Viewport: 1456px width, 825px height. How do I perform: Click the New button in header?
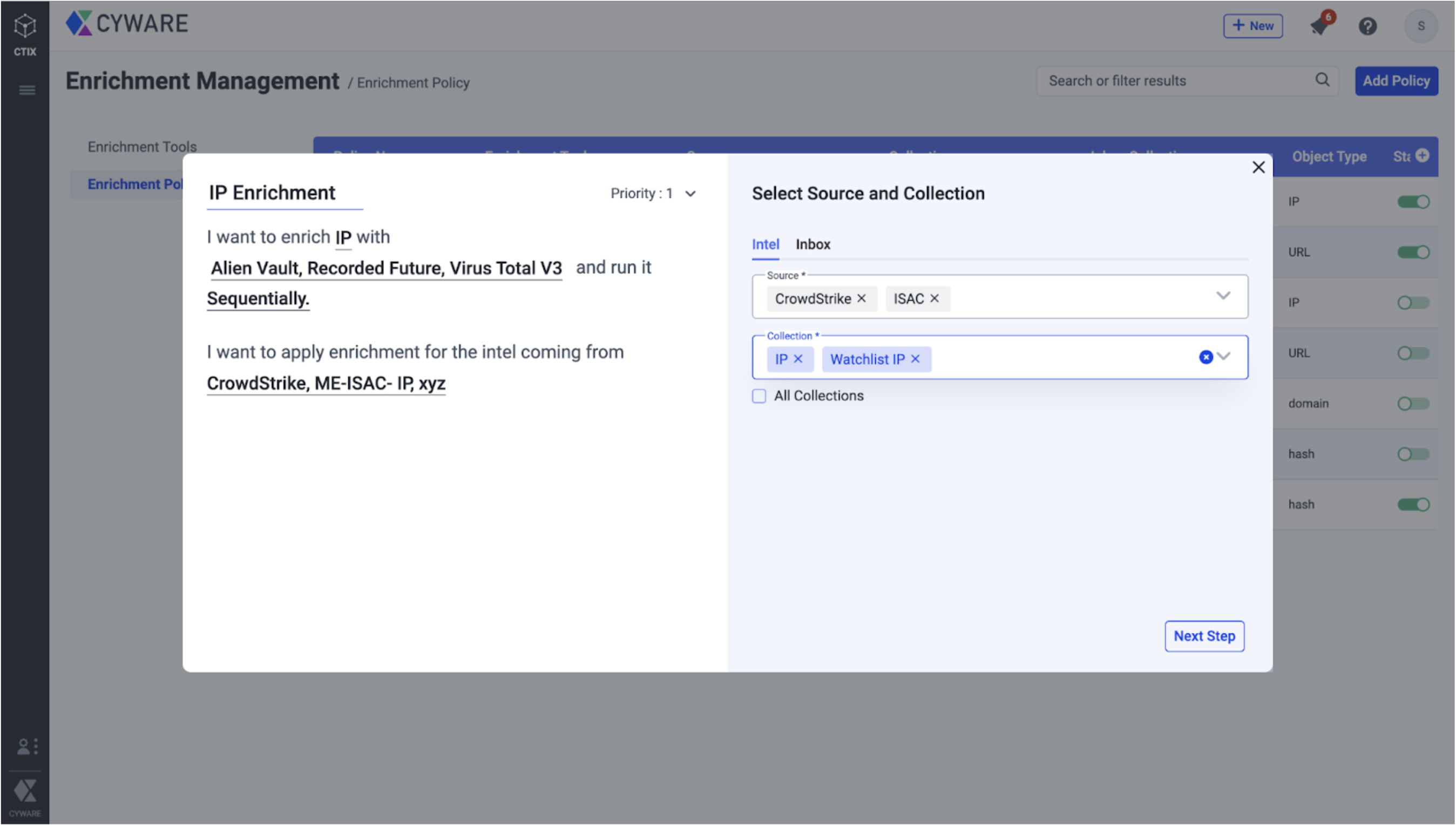(x=1252, y=26)
